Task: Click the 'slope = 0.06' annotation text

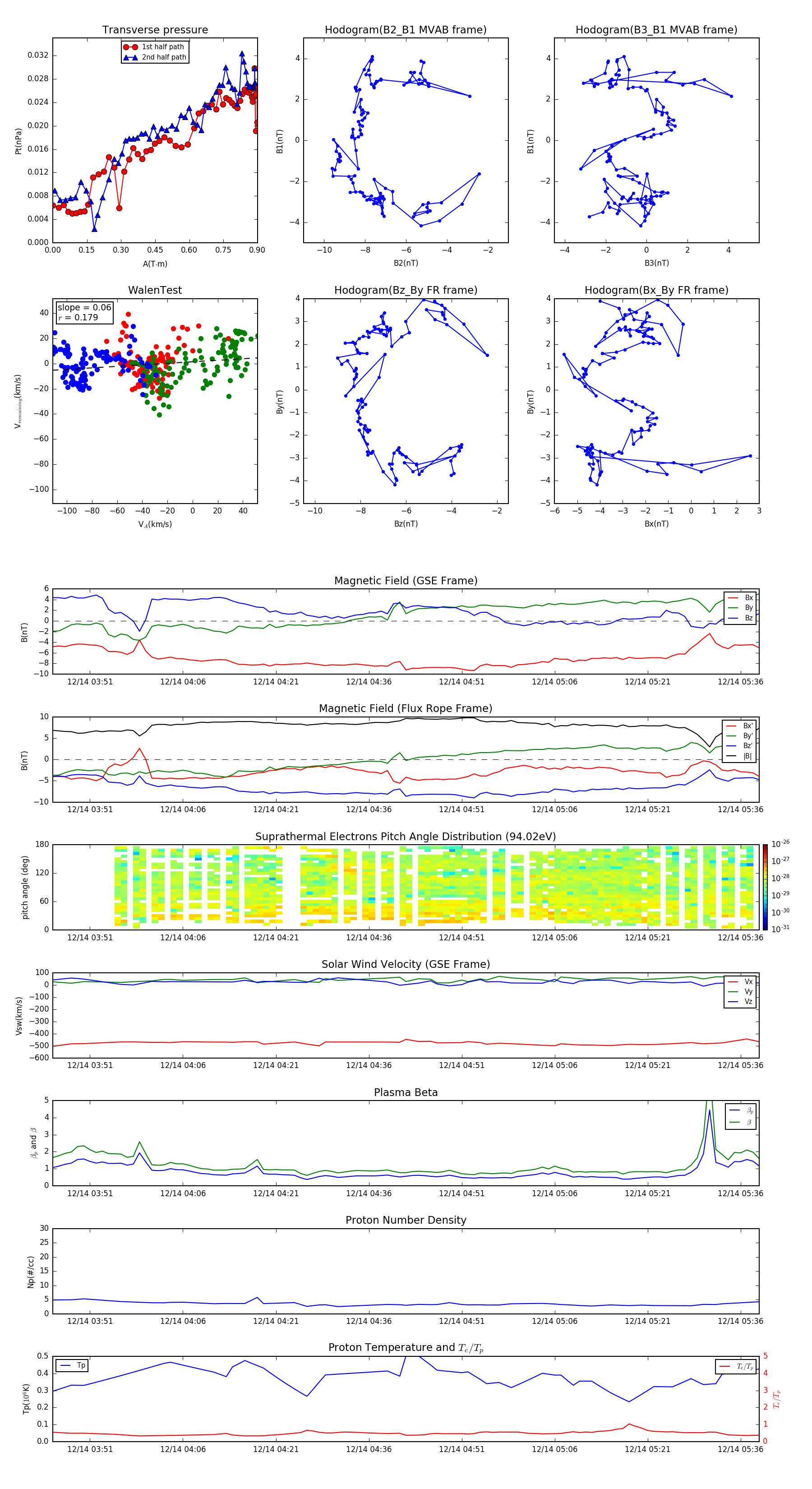Action: click(x=84, y=308)
